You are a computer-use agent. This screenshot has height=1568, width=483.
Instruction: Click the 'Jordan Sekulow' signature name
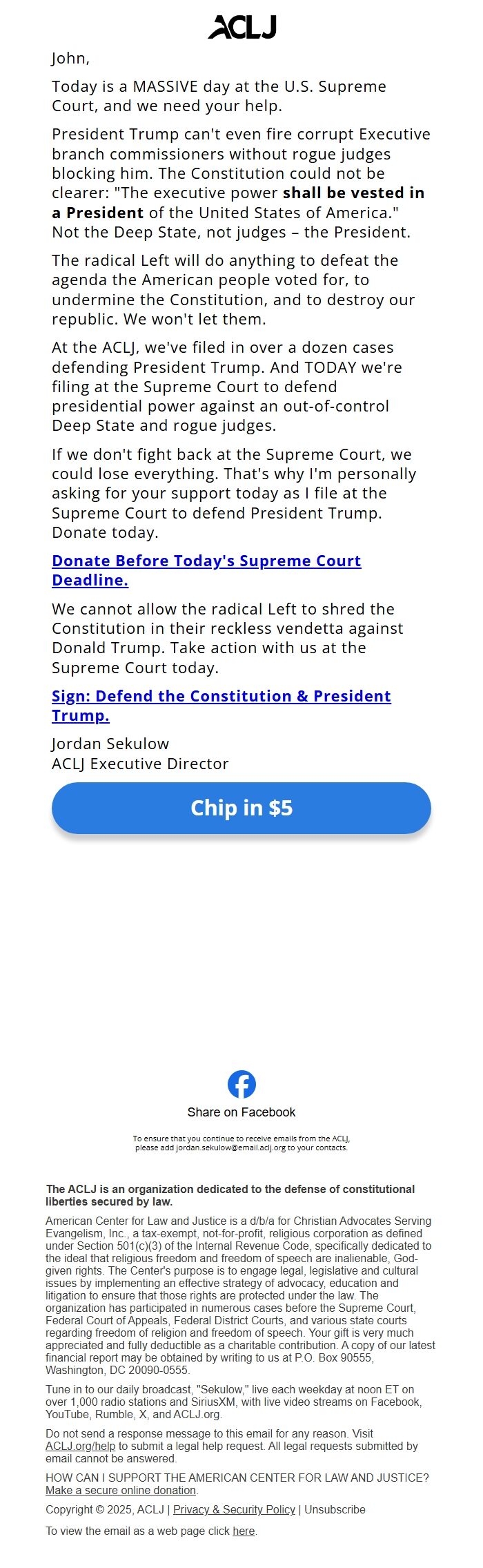pyautogui.click(x=110, y=744)
